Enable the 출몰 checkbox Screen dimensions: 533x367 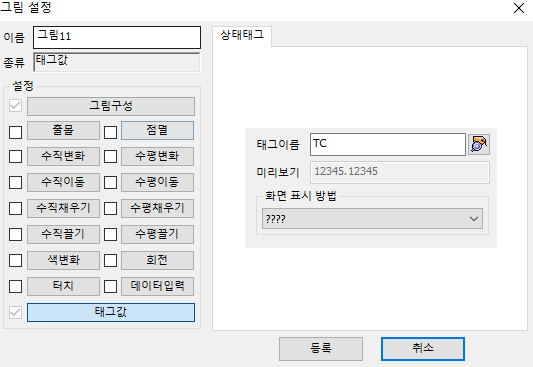tap(15, 132)
